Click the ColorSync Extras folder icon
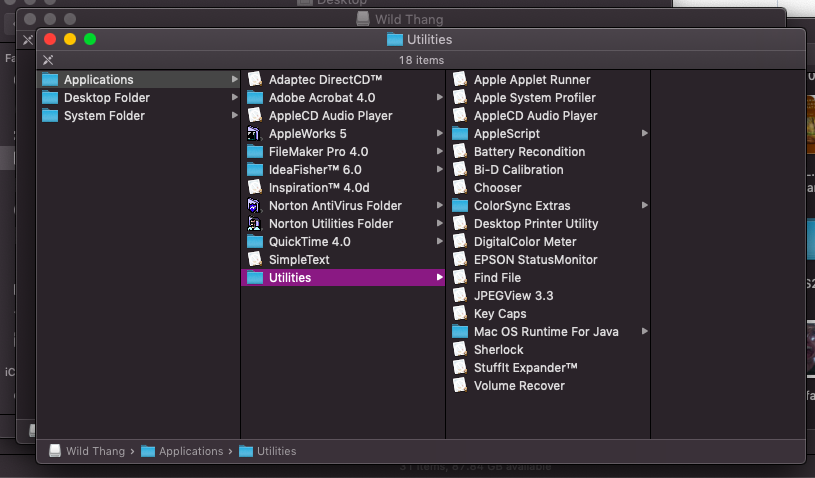 pyautogui.click(x=460, y=206)
